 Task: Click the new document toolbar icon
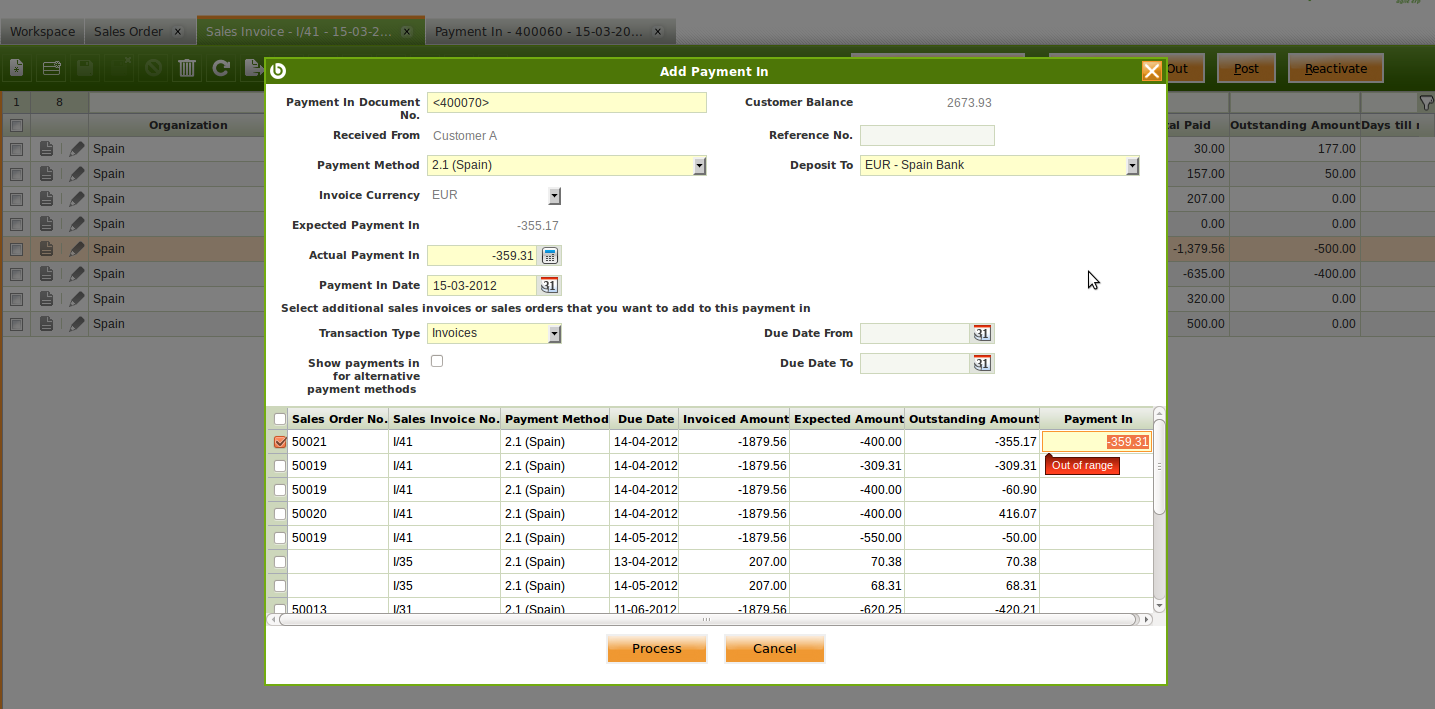click(x=17, y=68)
